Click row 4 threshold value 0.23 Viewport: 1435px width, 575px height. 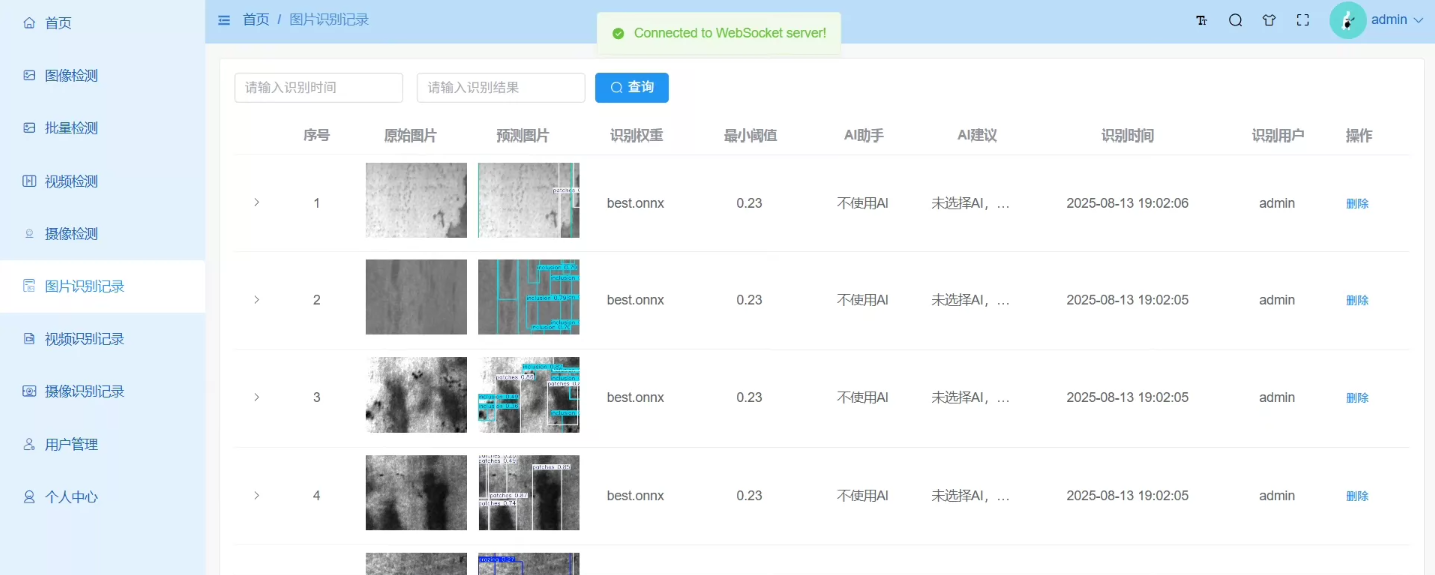point(749,496)
